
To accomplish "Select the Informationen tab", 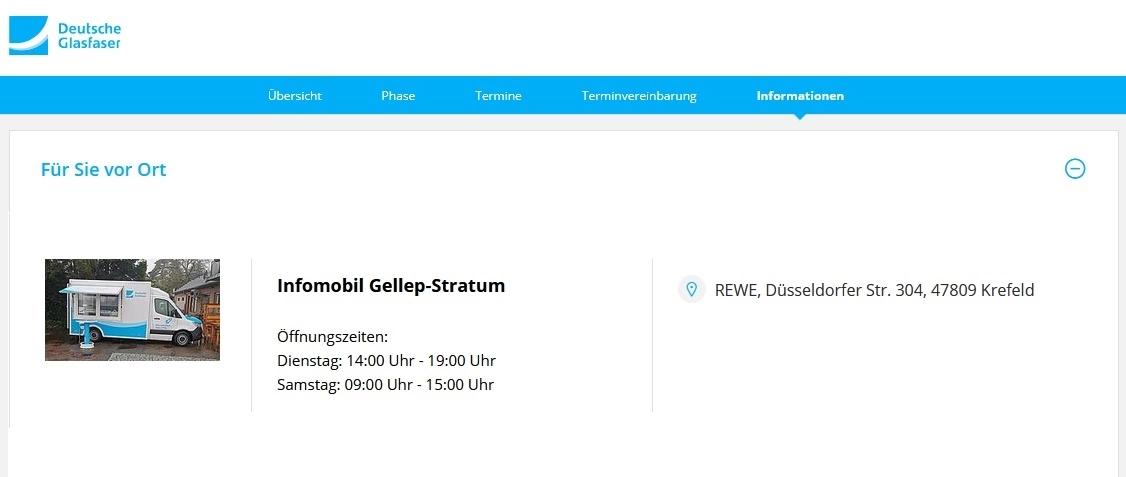I will click(800, 96).
